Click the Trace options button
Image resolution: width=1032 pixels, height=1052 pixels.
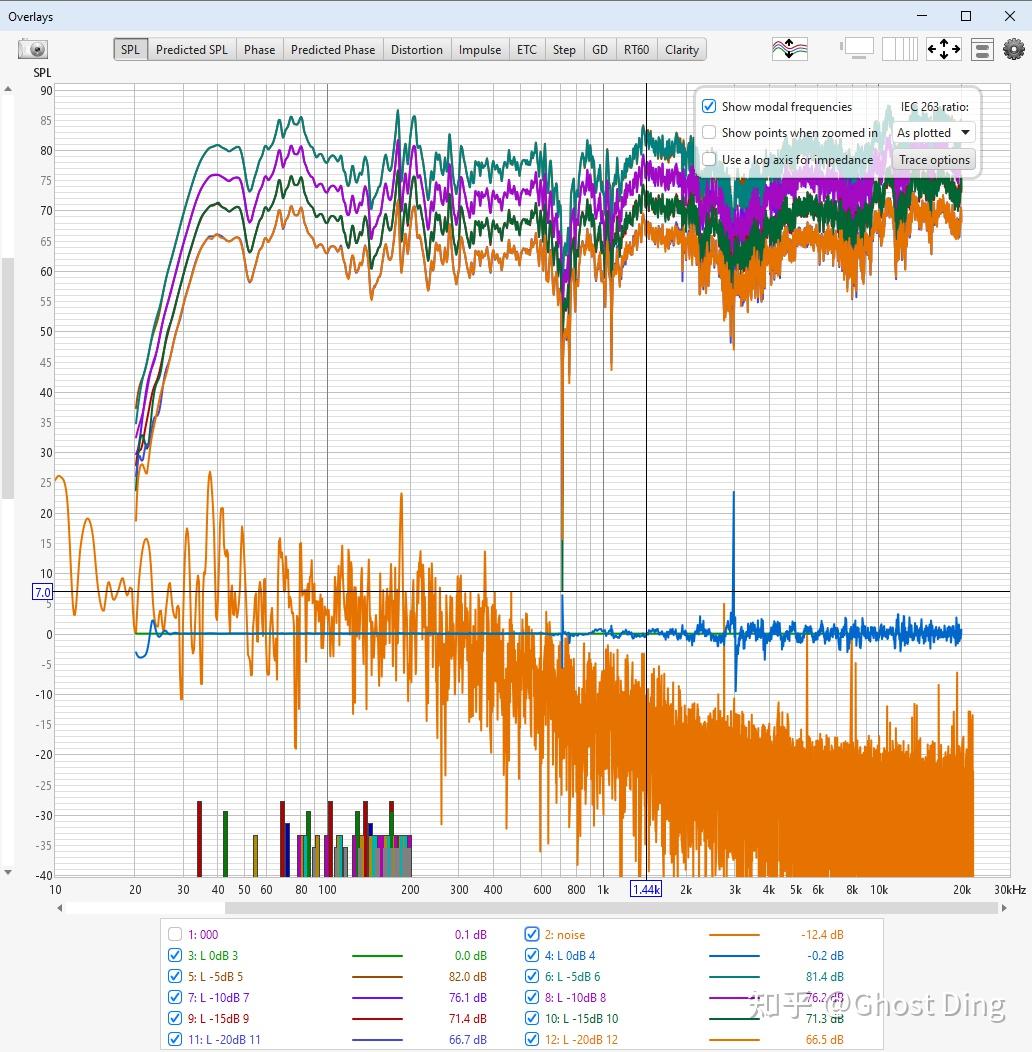tap(934, 160)
